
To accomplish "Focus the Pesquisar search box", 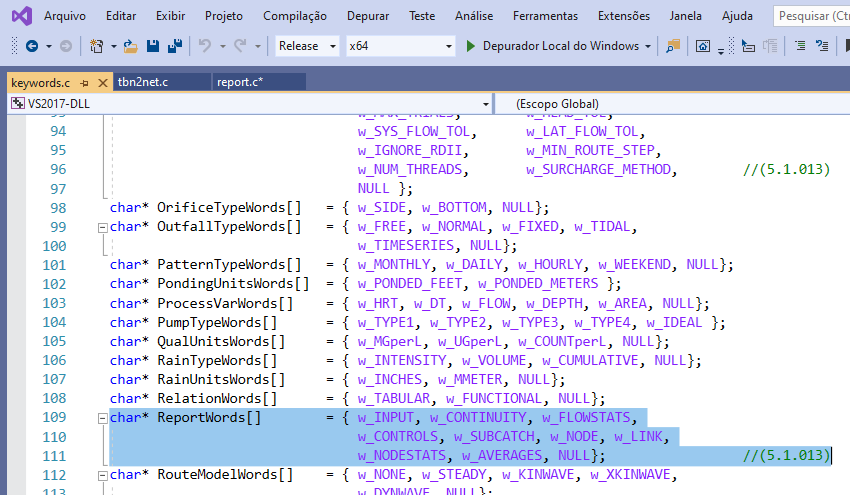I will coord(812,16).
